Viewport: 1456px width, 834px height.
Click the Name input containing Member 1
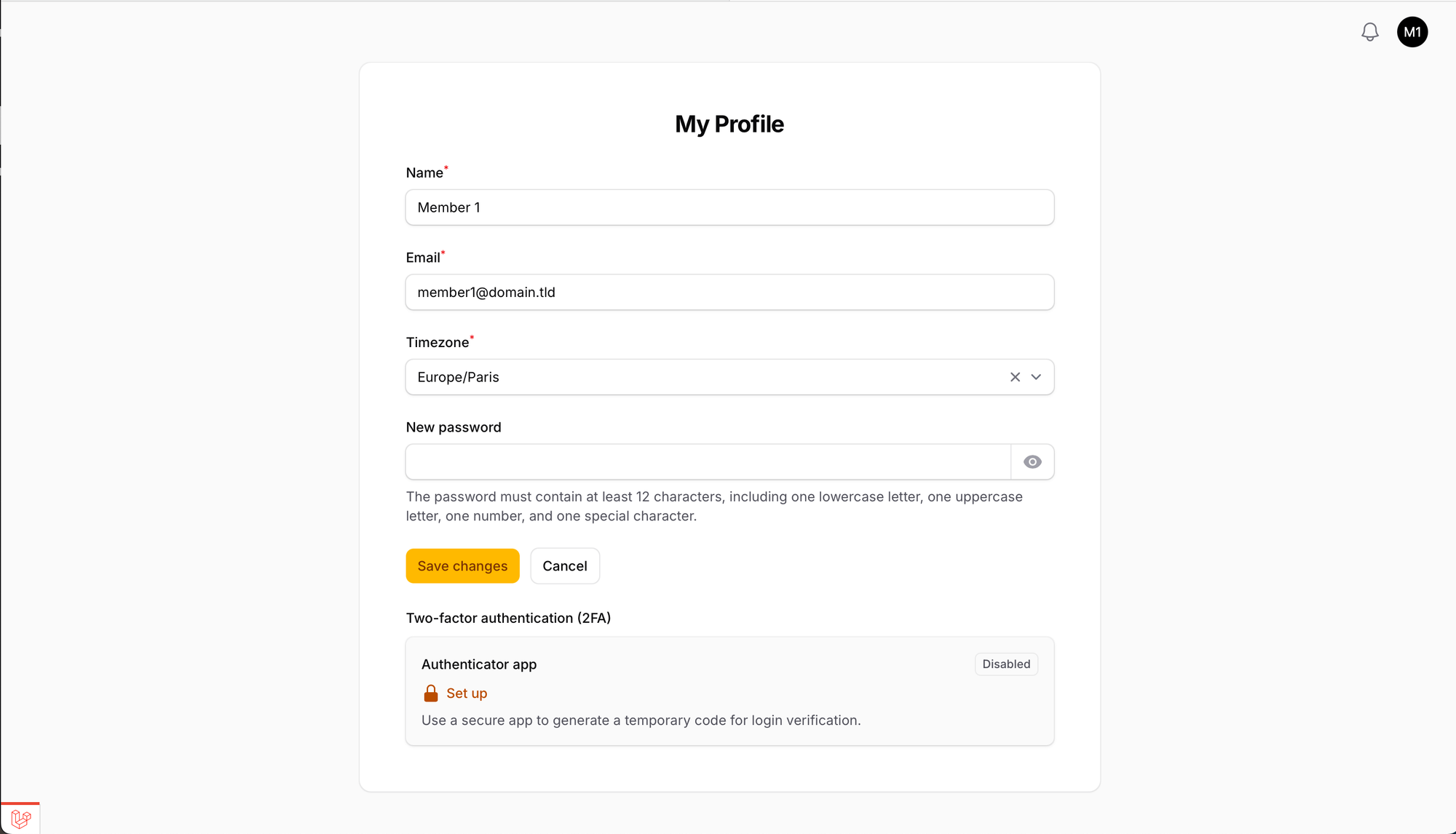(x=729, y=207)
